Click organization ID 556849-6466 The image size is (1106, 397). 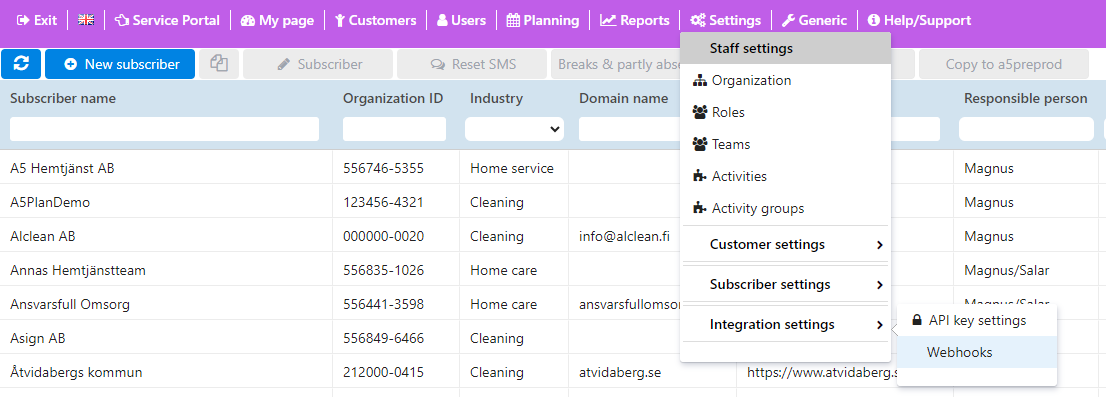(383, 338)
